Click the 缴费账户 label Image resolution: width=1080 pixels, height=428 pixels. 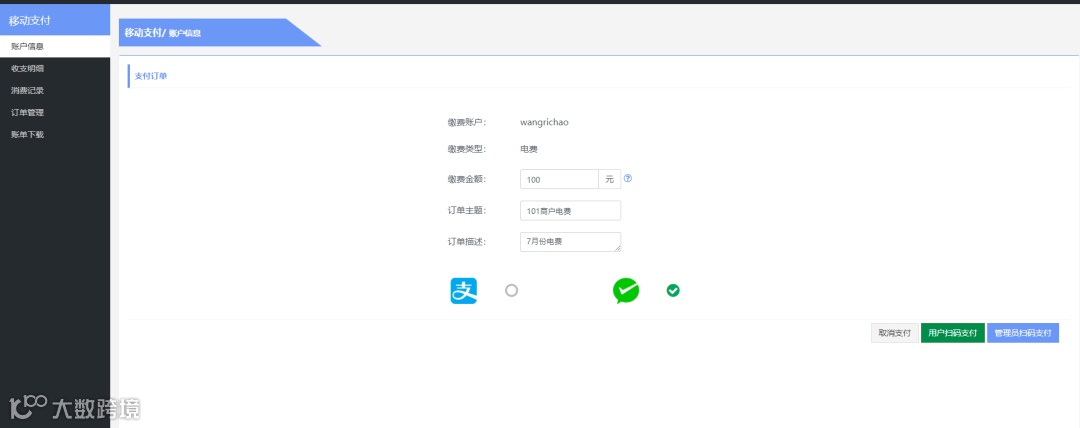[x=467, y=122]
